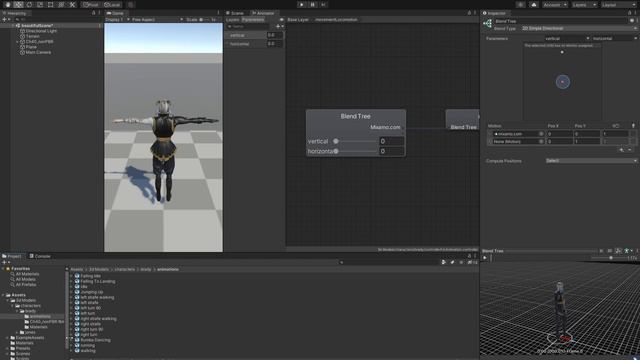640x360 pixels.
Task: Open the Blend Type dropdown in the Inspector
Action: coord(579,29)
